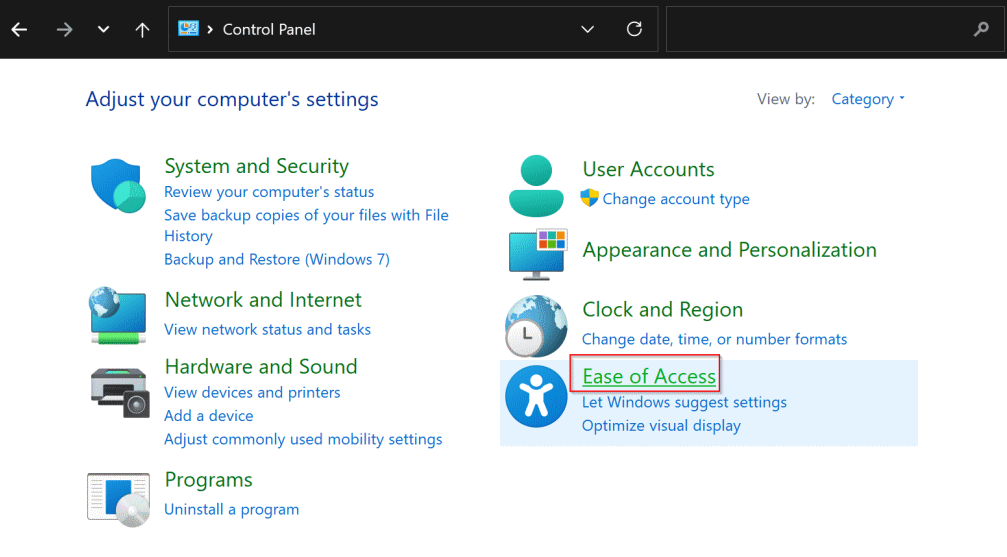Open Hardware and Sound category
The width and height of the screenshot is (1007, 557).
pos(261,366)
